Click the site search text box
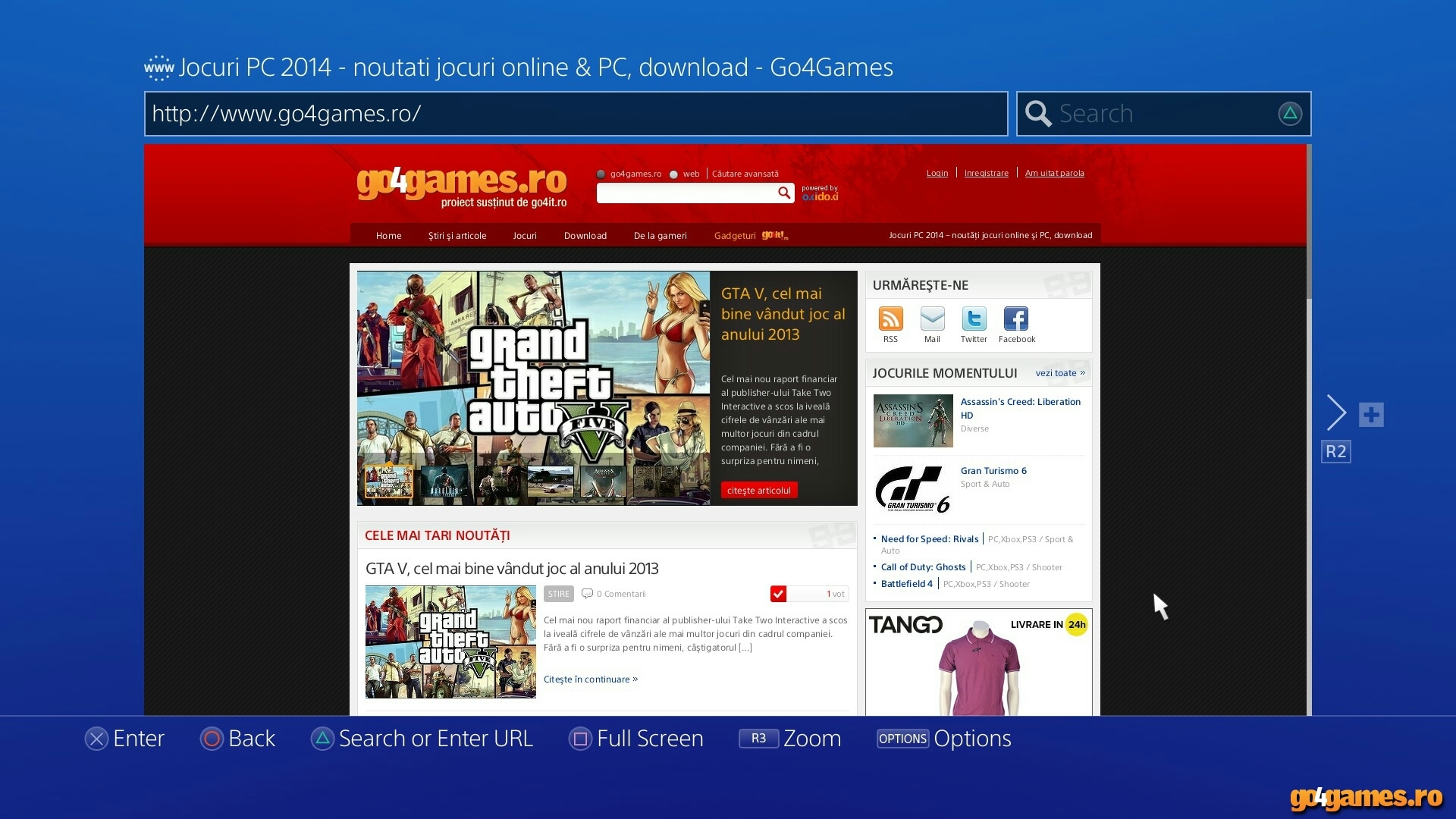Screen dimensions: 1456x819 pos(686,193)
